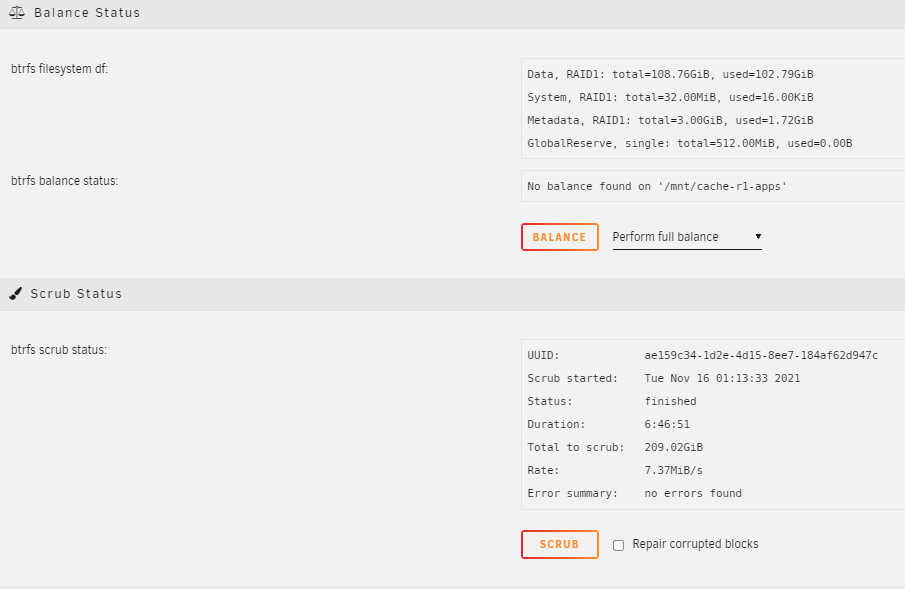This screenshot has height=589, width=905.
Task: Start a scrub with SCRUB button
Action: click(x=559, y=545)
